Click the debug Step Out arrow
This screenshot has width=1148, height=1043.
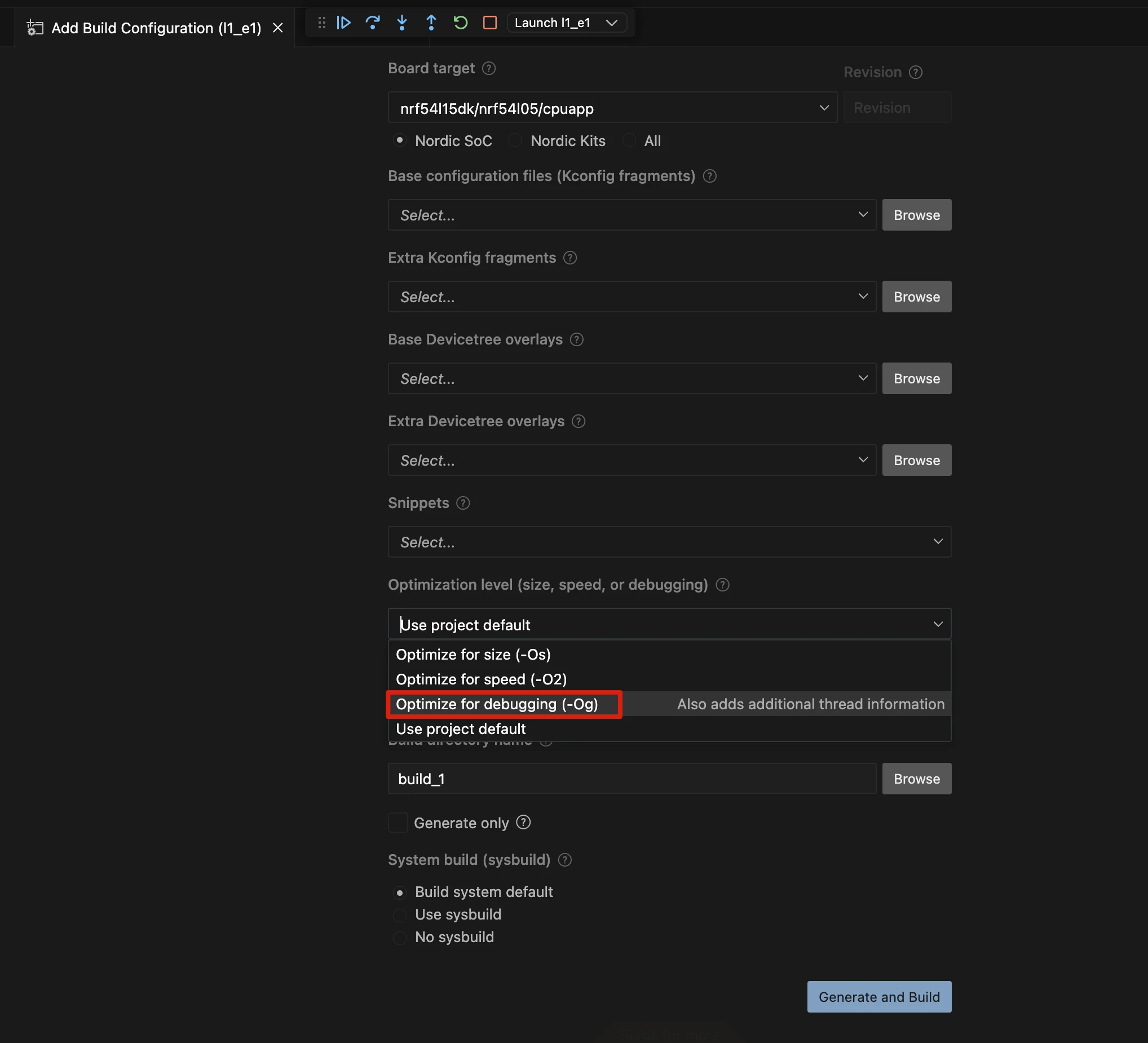(x=431, y=23)
